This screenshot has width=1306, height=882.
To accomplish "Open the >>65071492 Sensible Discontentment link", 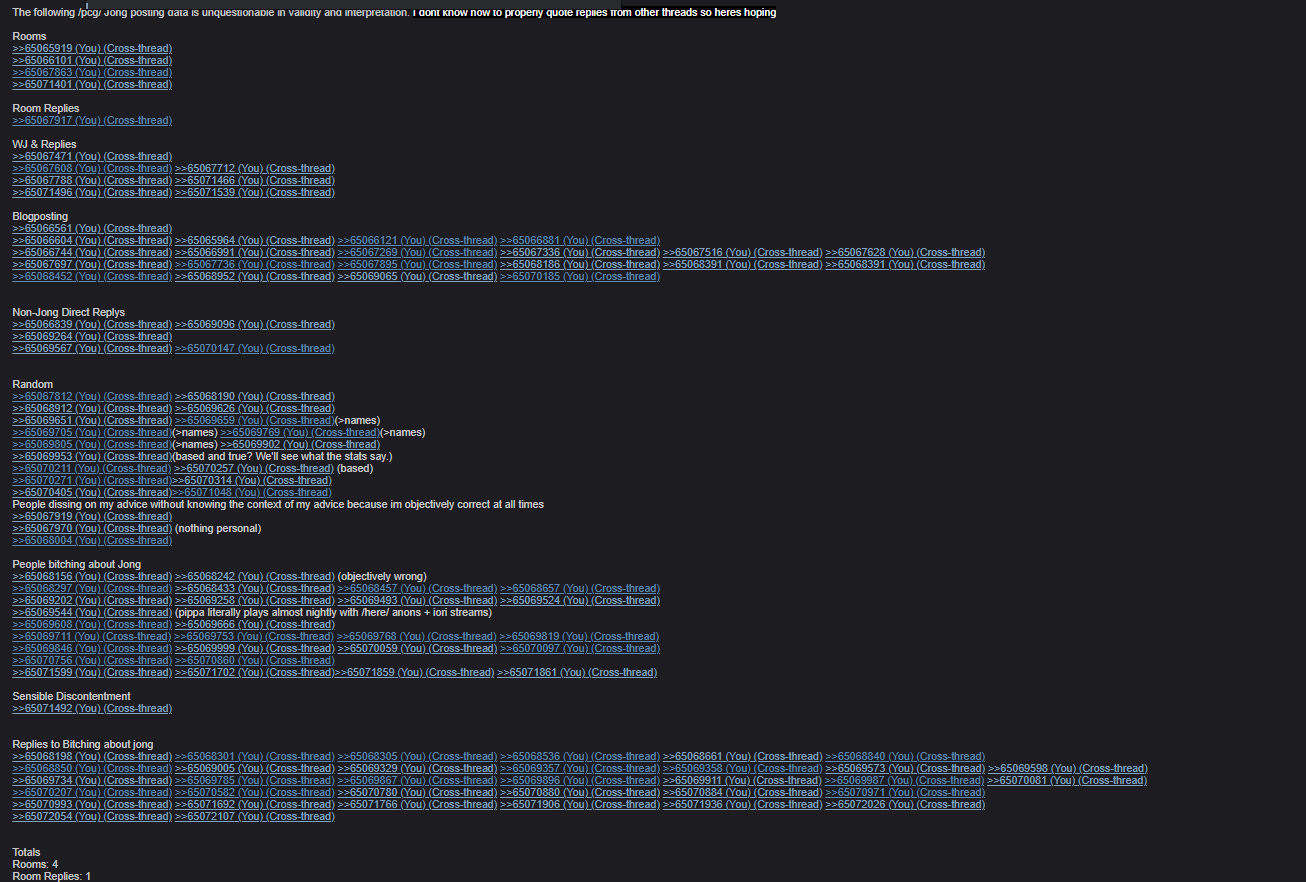I will pos(92,708).
